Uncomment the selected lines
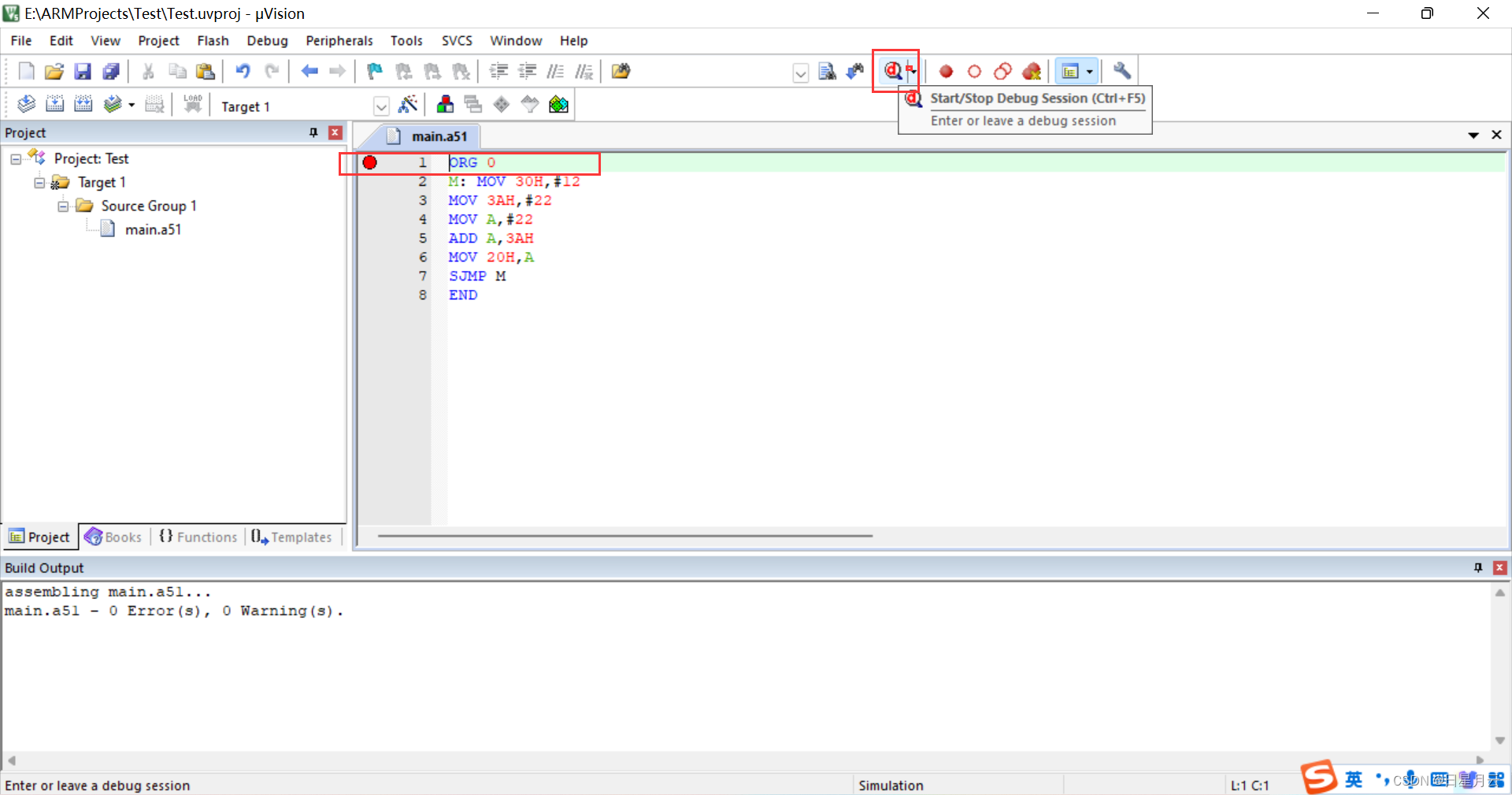1512x795 pixels. coord(584,72)
